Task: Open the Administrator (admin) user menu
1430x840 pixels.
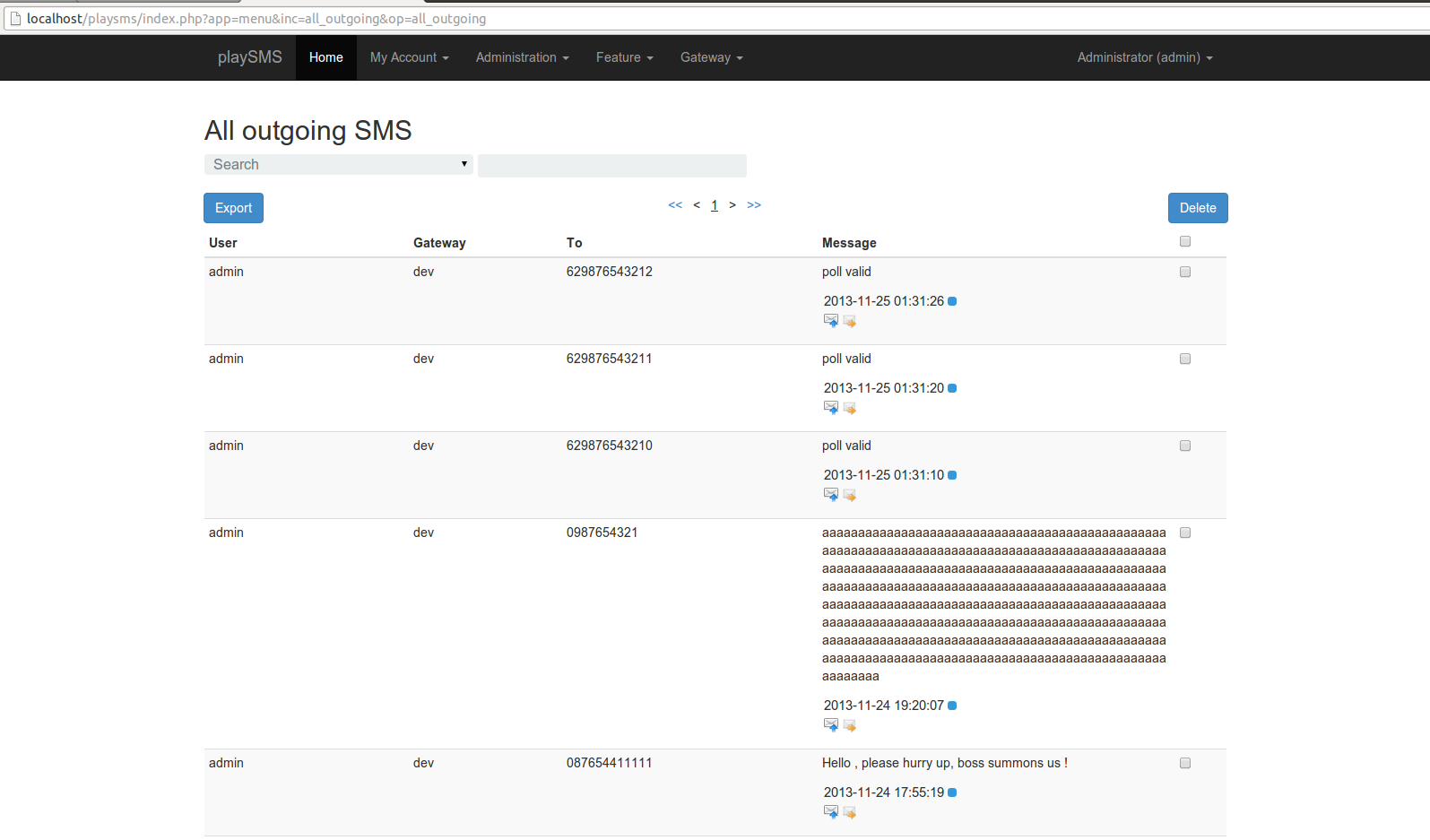Action: (x=1145, y=57)
